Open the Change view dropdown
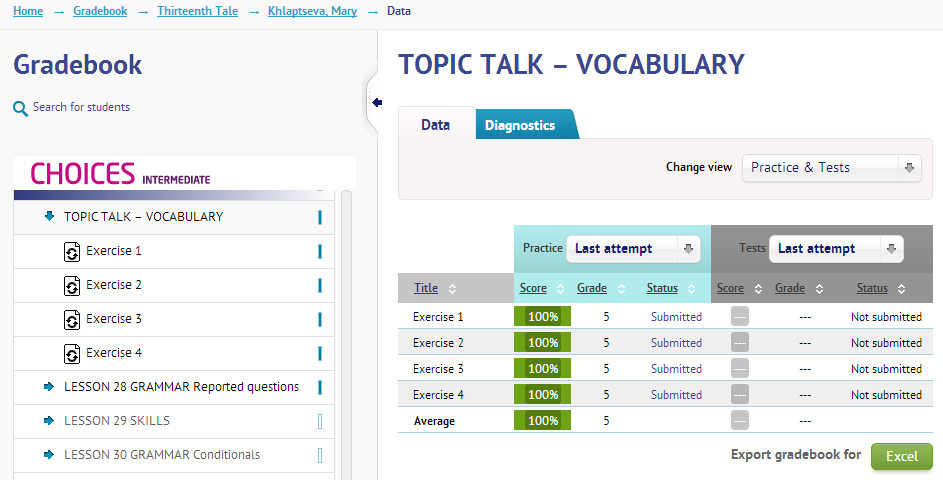The height and width of the screenshot is (480, 943). (831, 168)
